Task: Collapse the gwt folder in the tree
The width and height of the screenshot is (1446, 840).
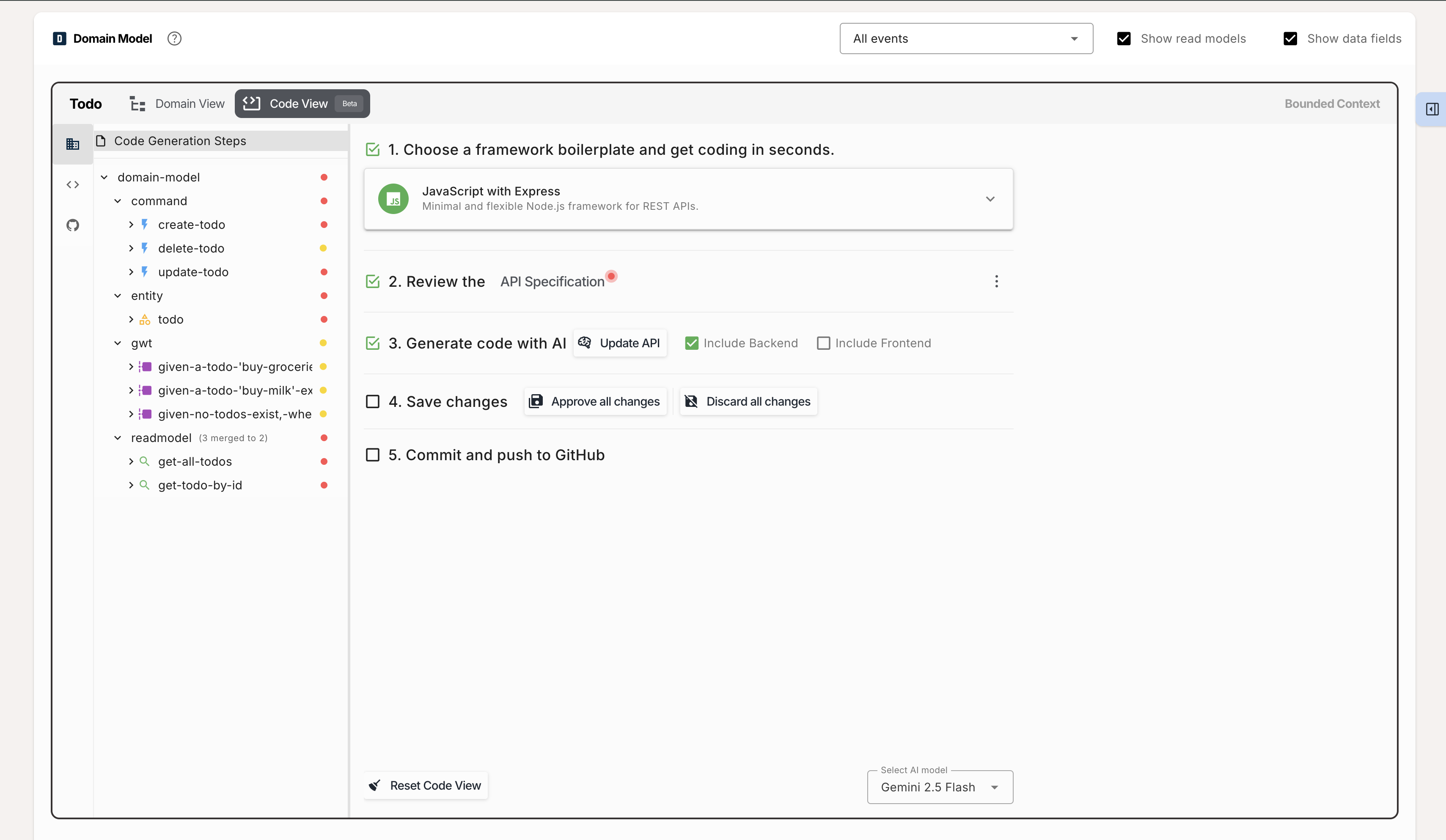Action: tap(118, 343)
